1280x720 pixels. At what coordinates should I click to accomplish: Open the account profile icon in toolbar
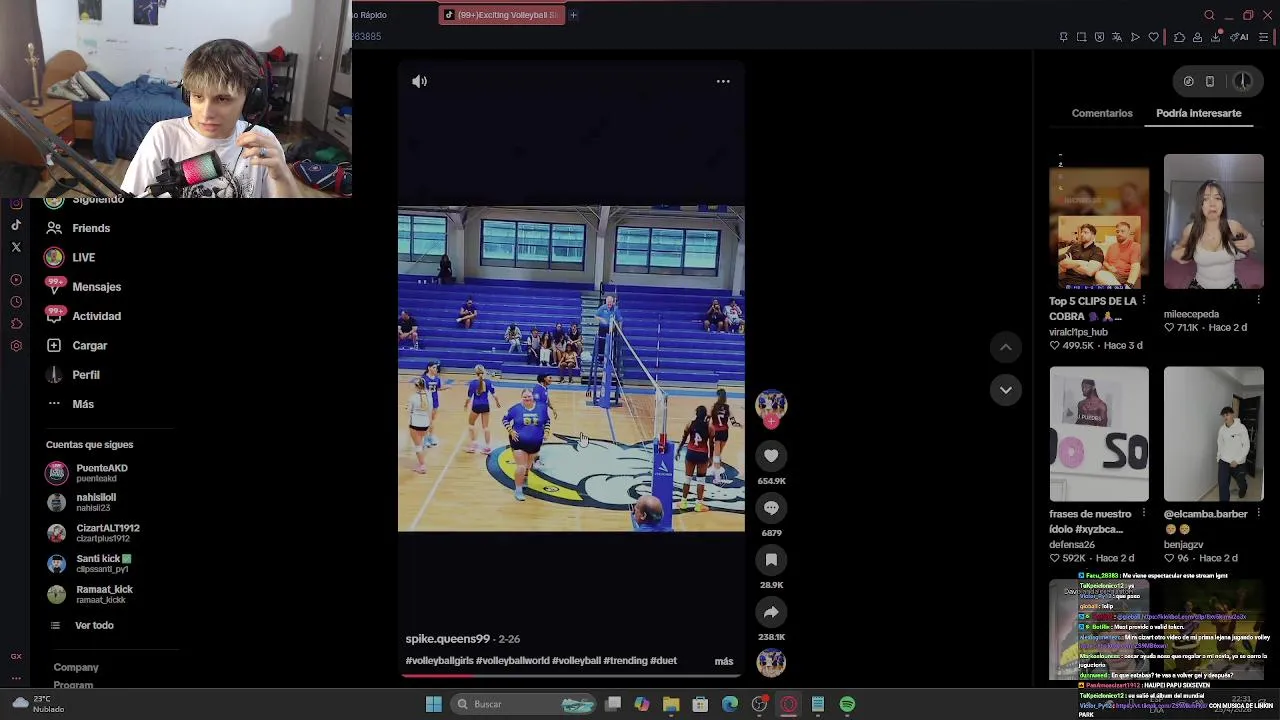1197,37
